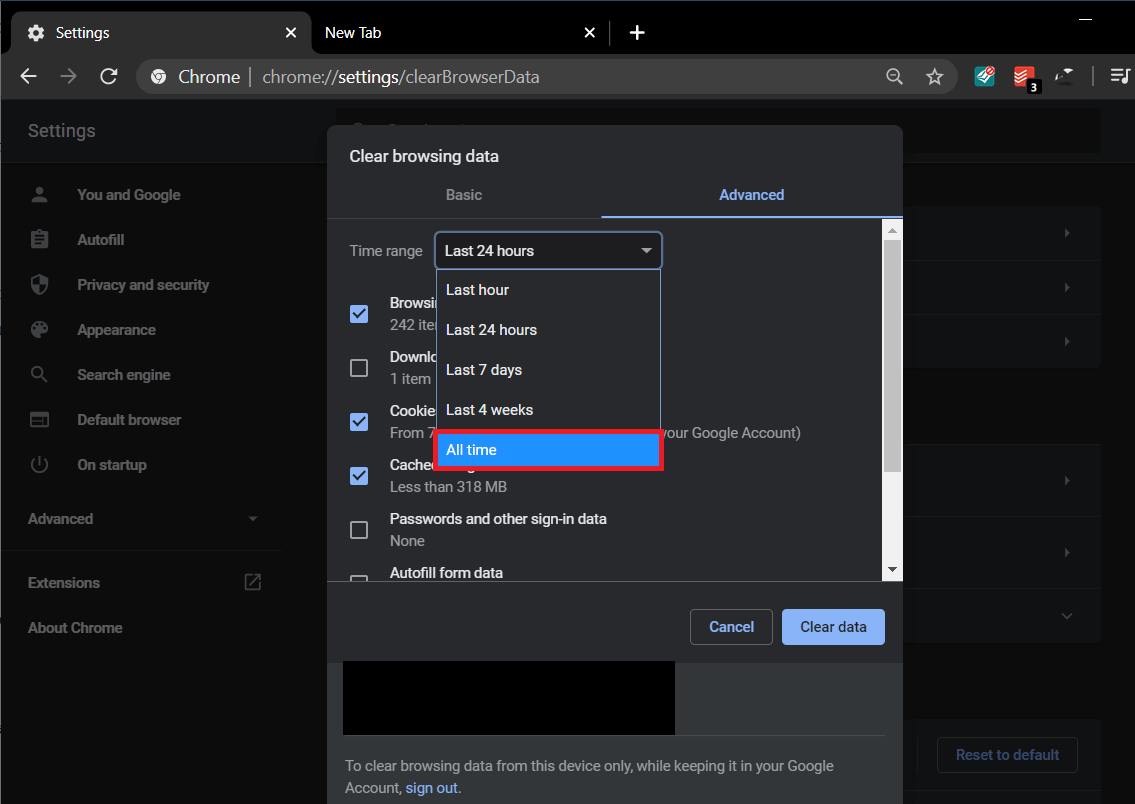
Task: Click the browser back arrow icon
Action: point(29,77)
